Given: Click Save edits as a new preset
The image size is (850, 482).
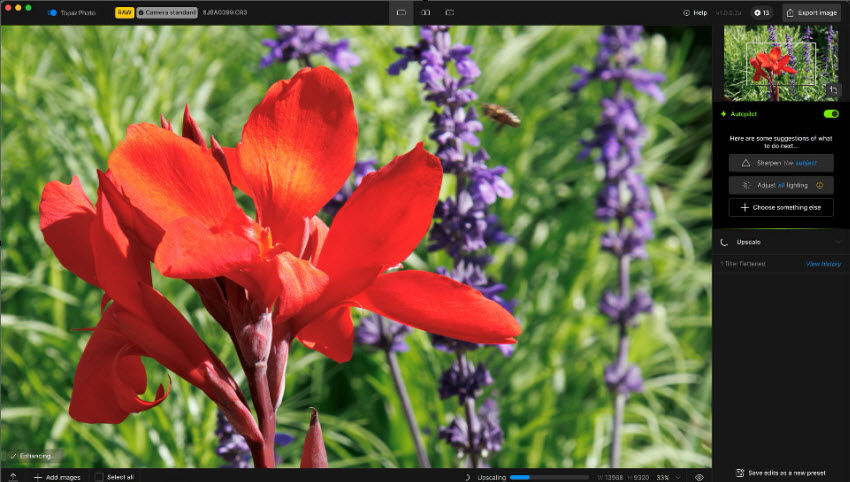Looking at the screenshot, I should (x=781, y=473).
